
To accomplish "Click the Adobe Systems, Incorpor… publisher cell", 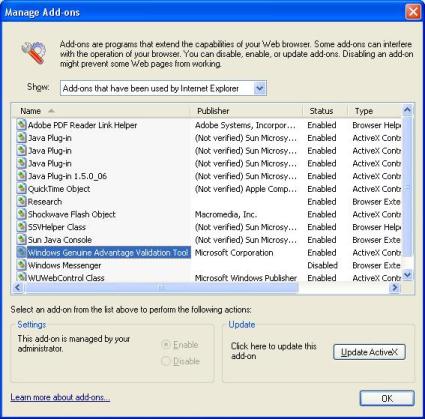I will pyautogui.click(x=245, y=125).
